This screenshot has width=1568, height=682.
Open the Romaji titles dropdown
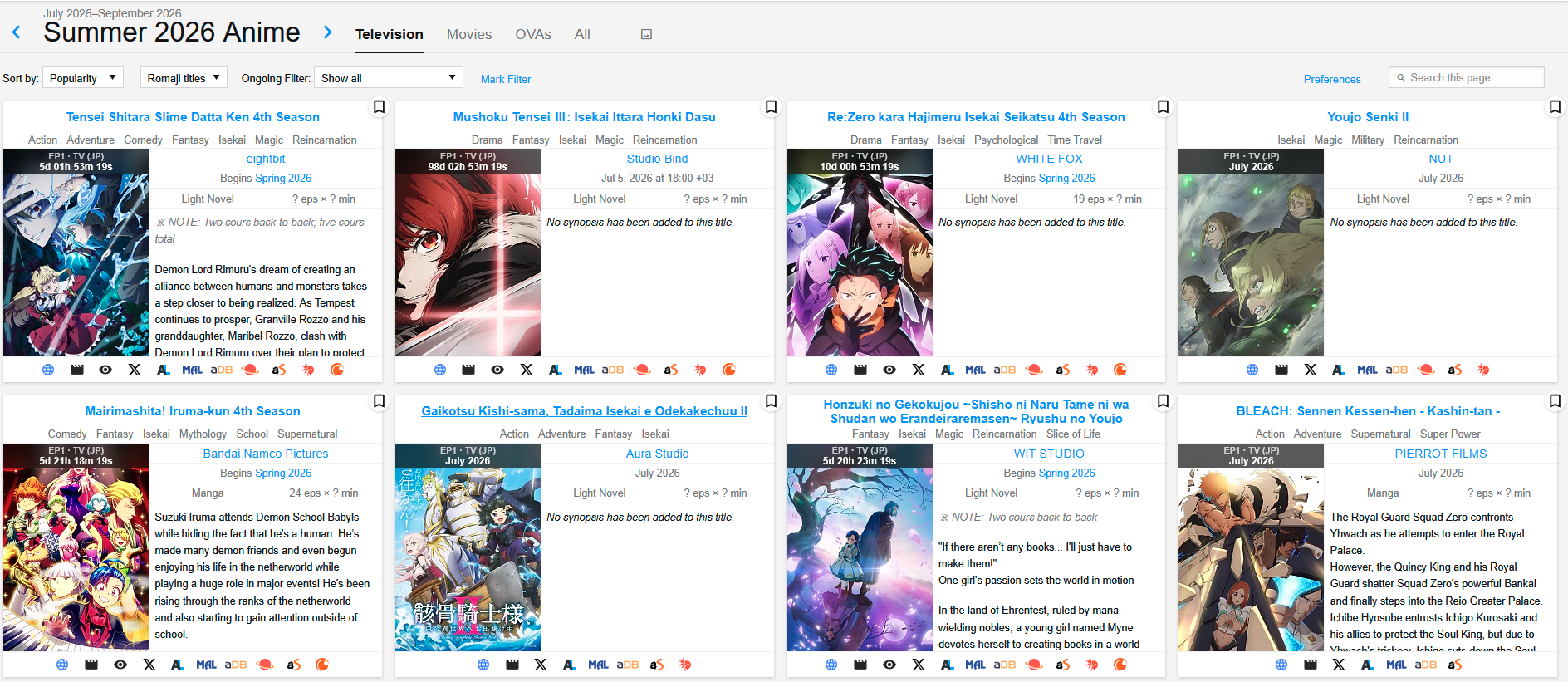click(184, 78)
